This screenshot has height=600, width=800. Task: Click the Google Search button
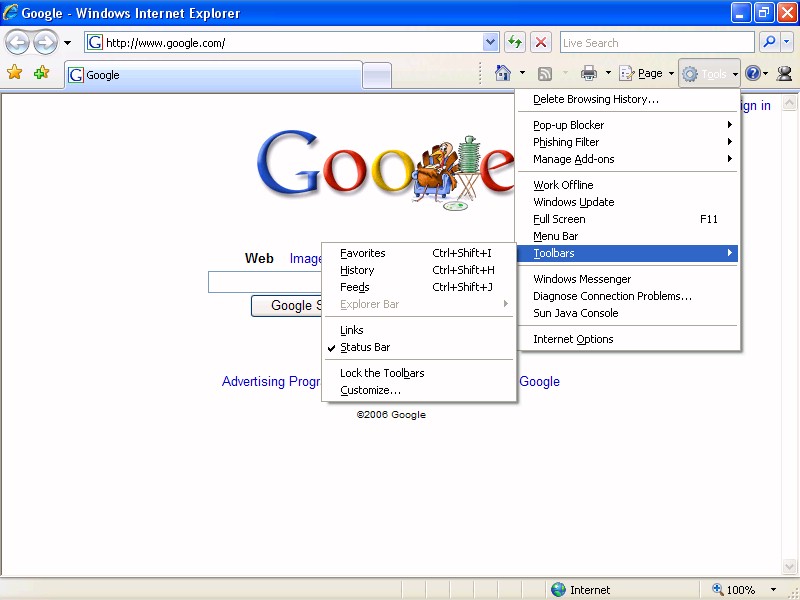[x=287, y=306]
